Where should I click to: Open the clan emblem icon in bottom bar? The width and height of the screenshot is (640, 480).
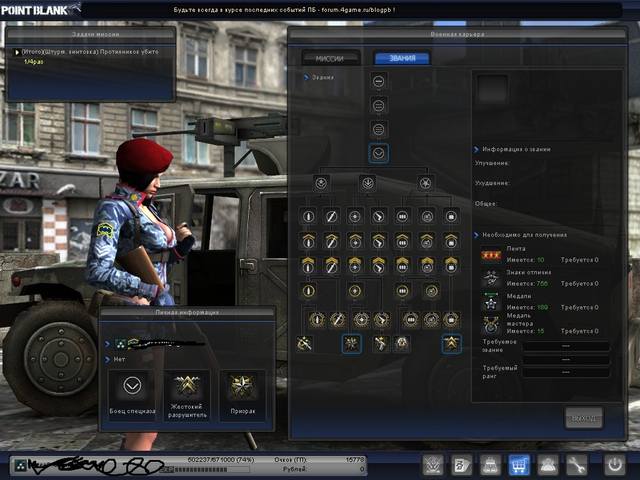point(433,465)
